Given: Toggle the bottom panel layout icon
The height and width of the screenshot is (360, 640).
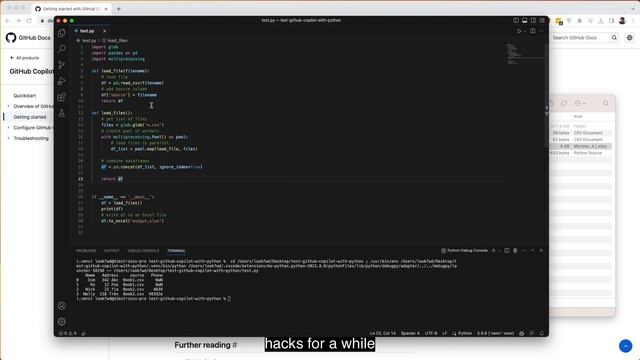Looking at the screenshot, I should 524,20.
